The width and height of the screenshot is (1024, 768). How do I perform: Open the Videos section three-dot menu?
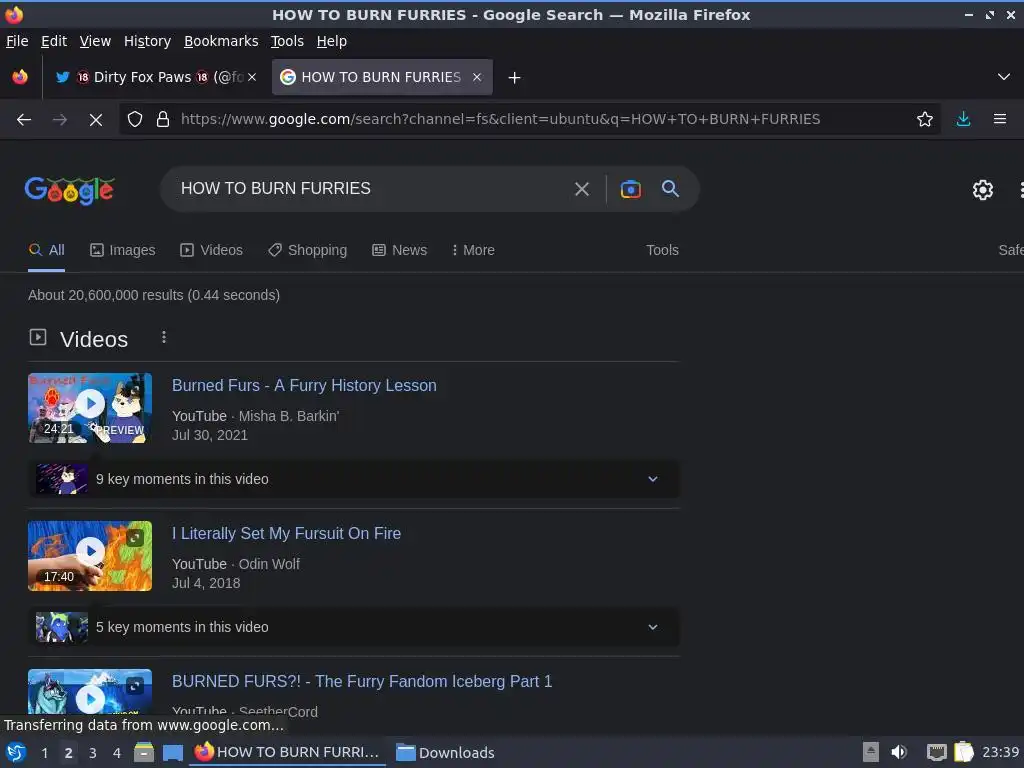(163, 338)
